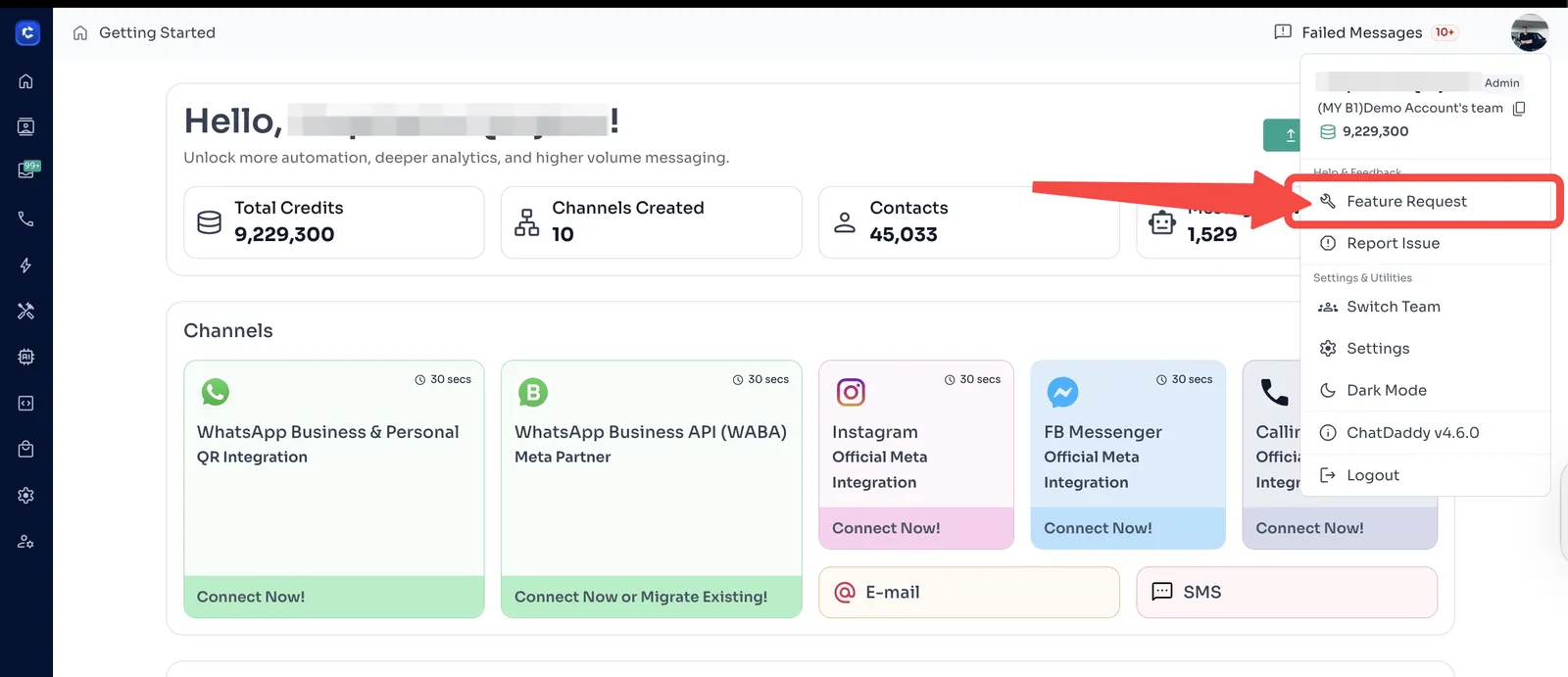The image size is (1568, 677).
Task: Open the AI chip icon in sidebar
Action: point(26,358)
